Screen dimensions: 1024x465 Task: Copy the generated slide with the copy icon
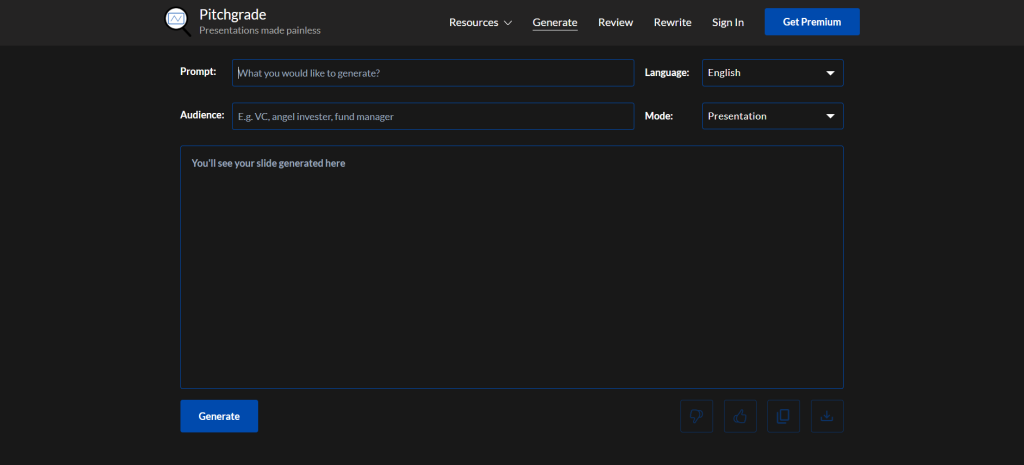[783, 416]
